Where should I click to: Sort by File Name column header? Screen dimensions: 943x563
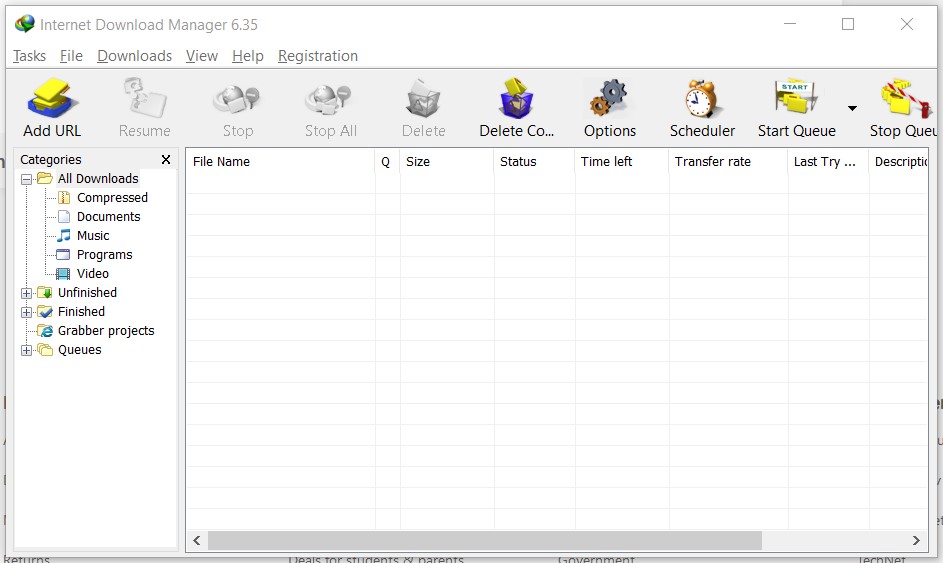280,162
